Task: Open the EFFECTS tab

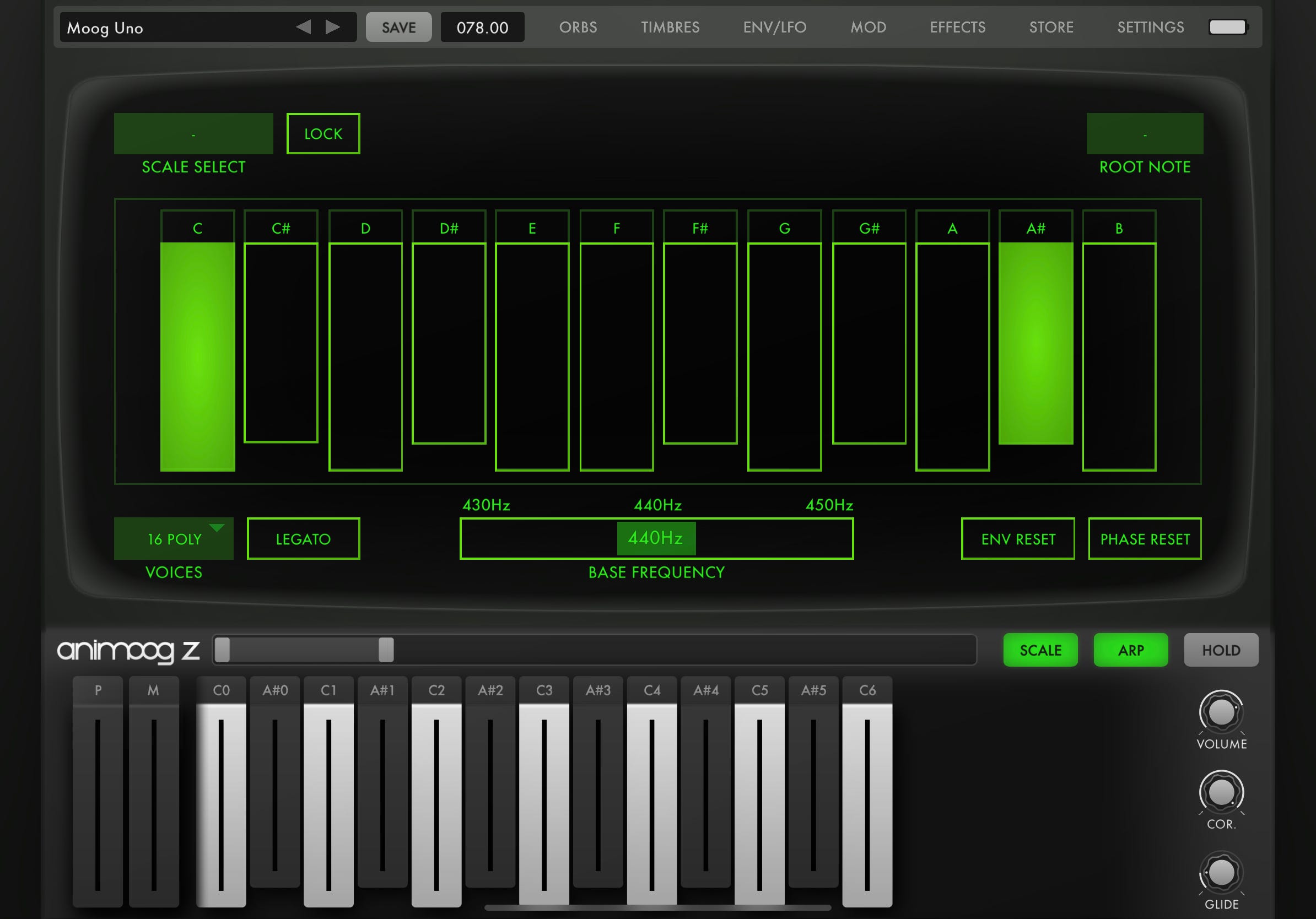Action: coord(957,27)
